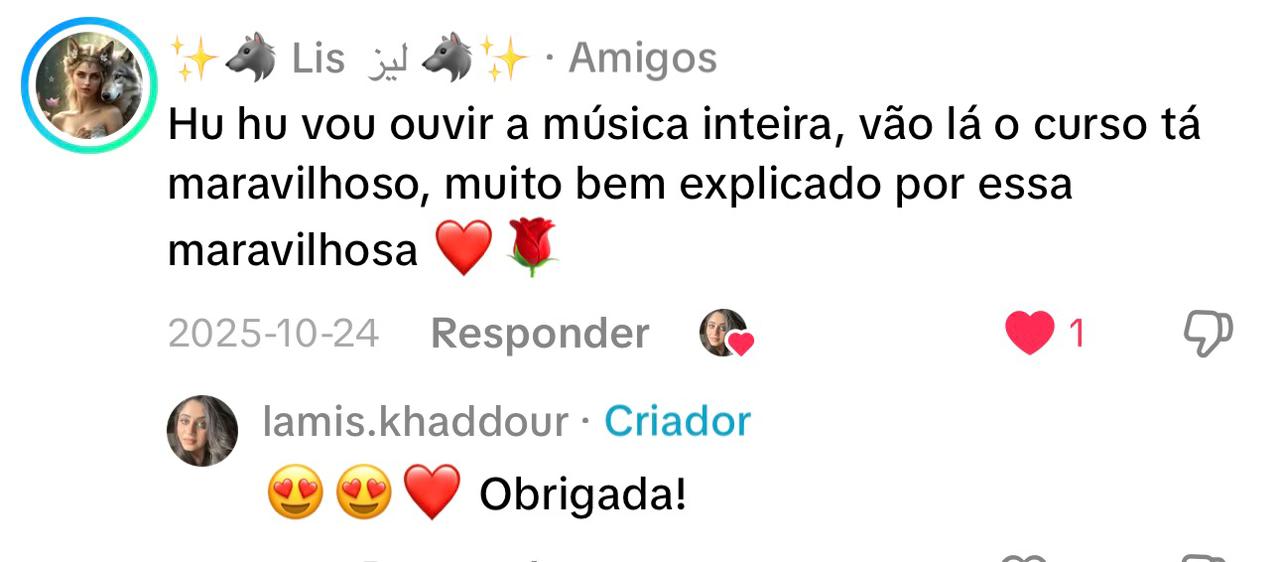Open lamis.khaddour's profile photo
1280x562 pixels.
(x=202, y=431)
